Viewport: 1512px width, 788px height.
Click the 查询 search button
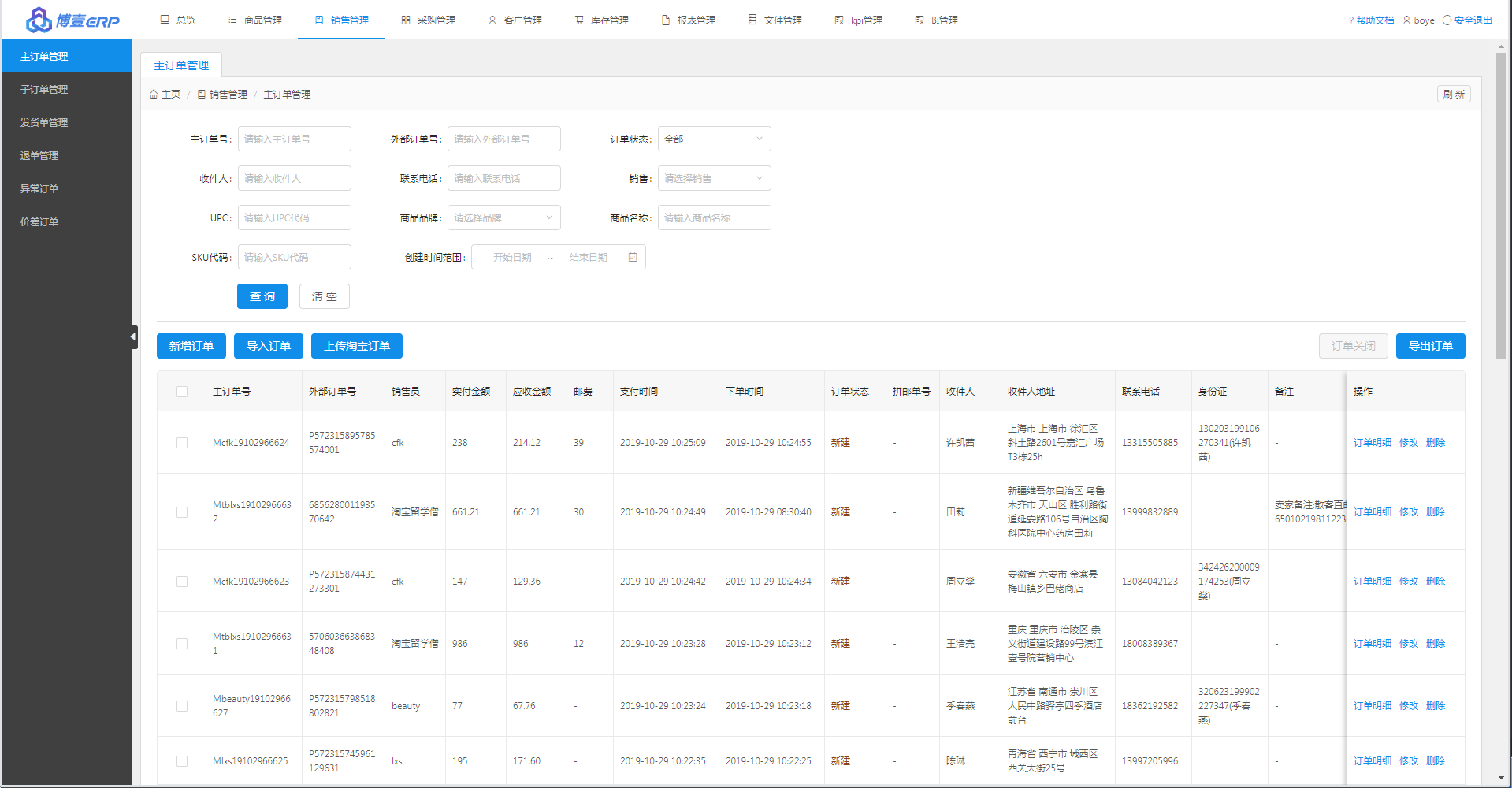coord(262,296)
